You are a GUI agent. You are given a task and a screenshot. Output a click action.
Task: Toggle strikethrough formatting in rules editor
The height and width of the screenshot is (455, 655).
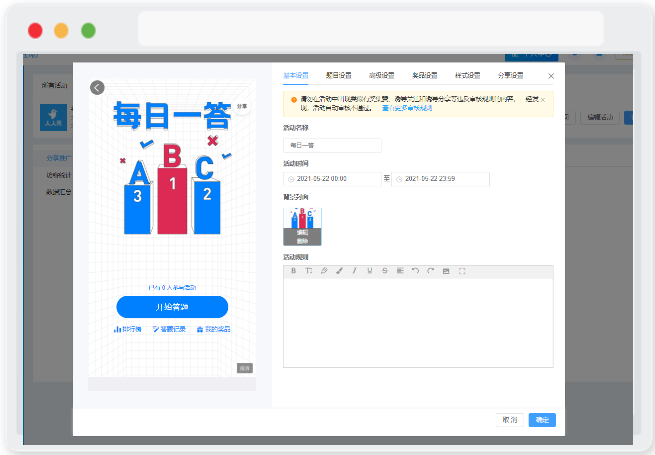[385, 271]
